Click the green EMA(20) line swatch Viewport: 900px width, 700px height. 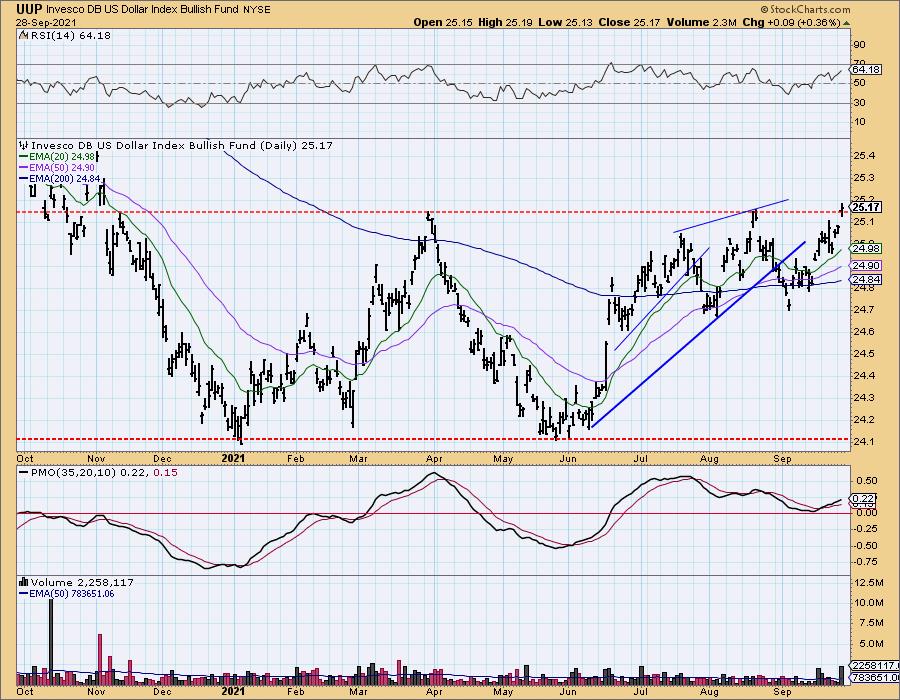[x=24, y=156]
